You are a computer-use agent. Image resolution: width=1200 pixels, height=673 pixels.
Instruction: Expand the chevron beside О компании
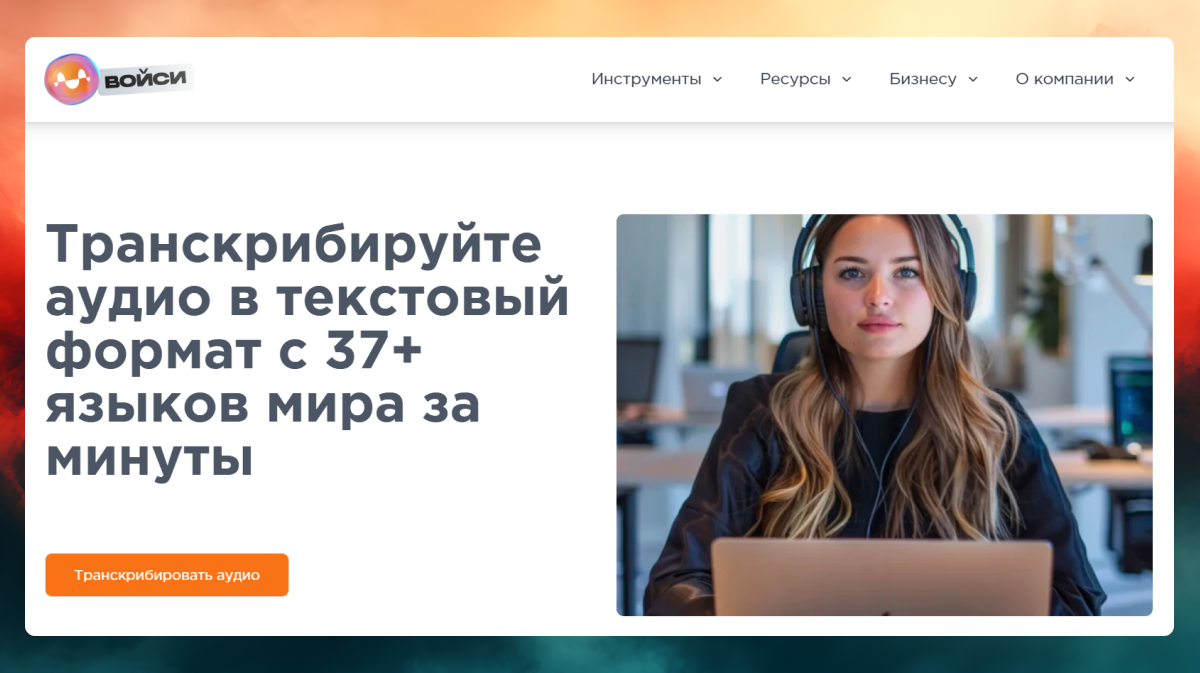(1129, 79)
